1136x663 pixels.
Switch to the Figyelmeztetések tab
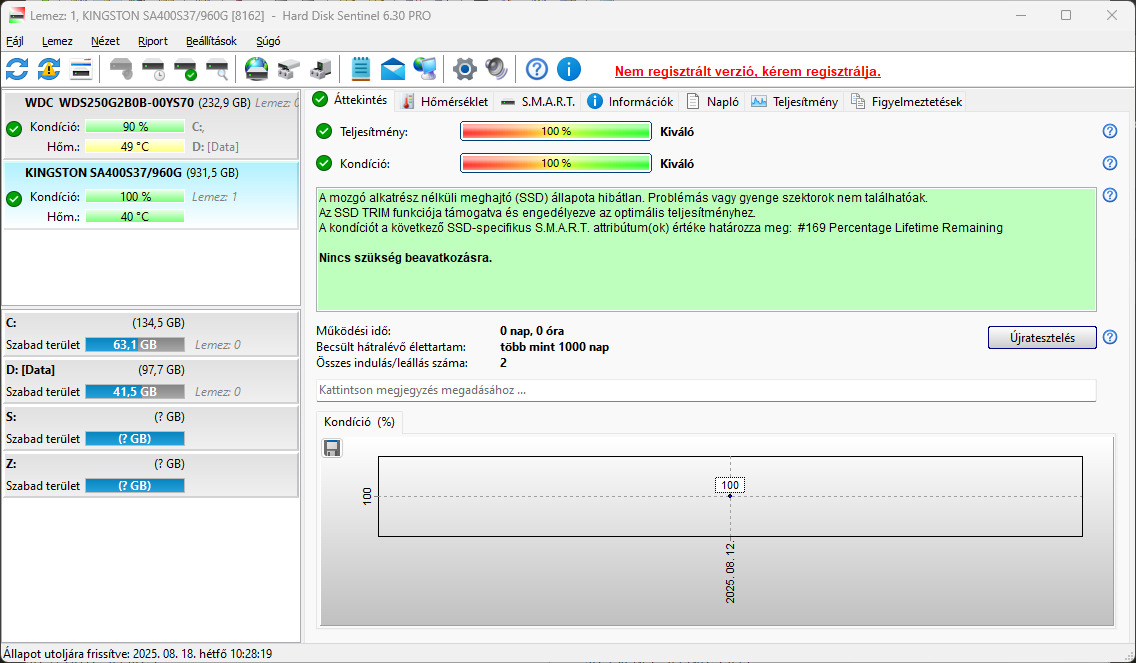coord(906,101)
